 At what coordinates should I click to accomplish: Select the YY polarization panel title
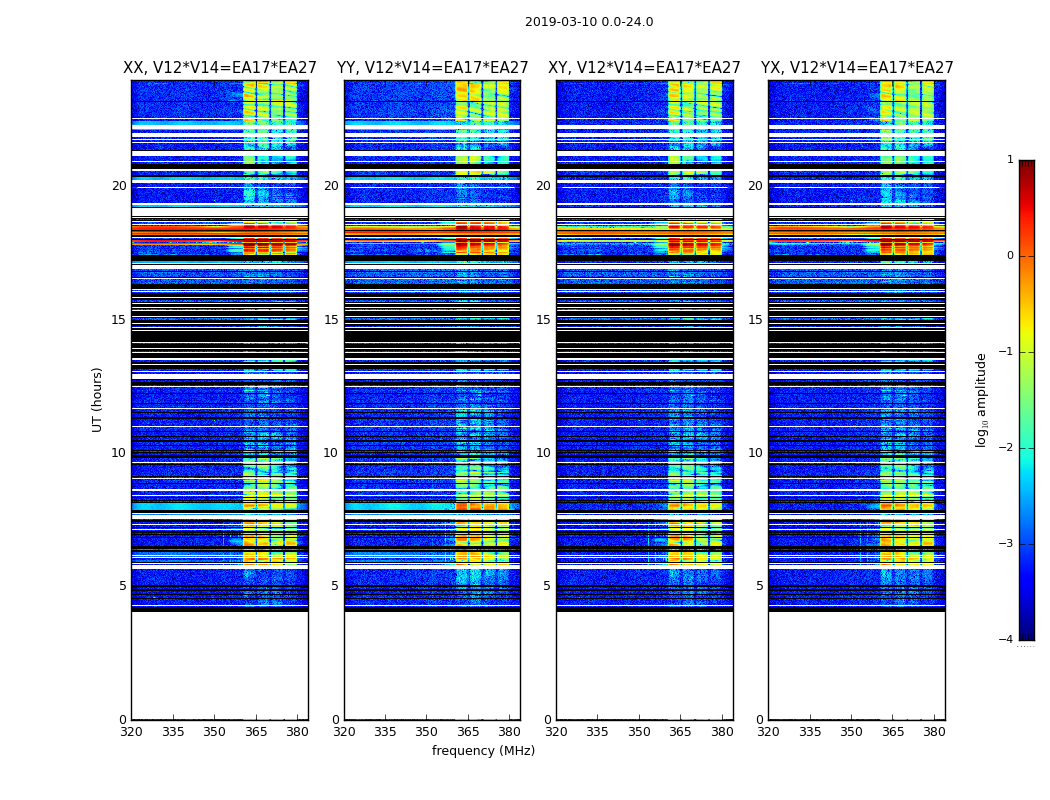[x=432, y=68]
